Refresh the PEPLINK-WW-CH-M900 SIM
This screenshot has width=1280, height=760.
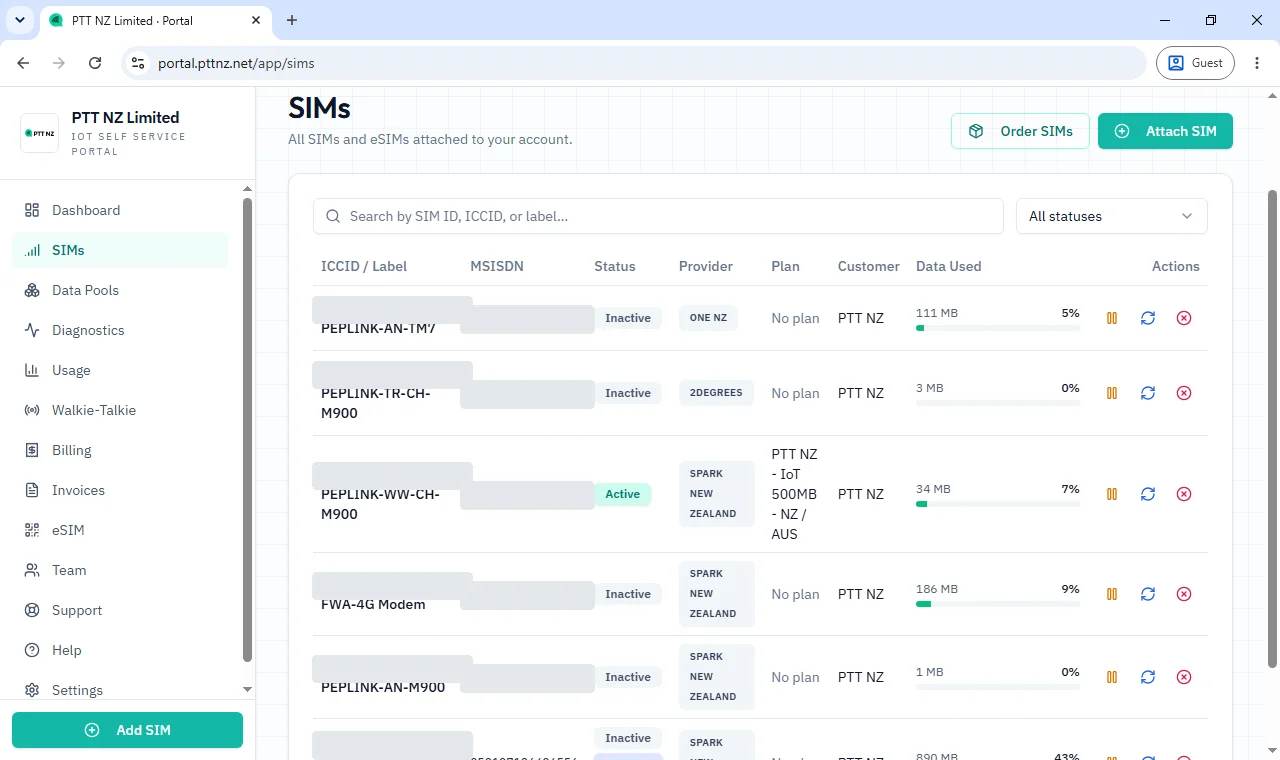[x=1148, y=494]
